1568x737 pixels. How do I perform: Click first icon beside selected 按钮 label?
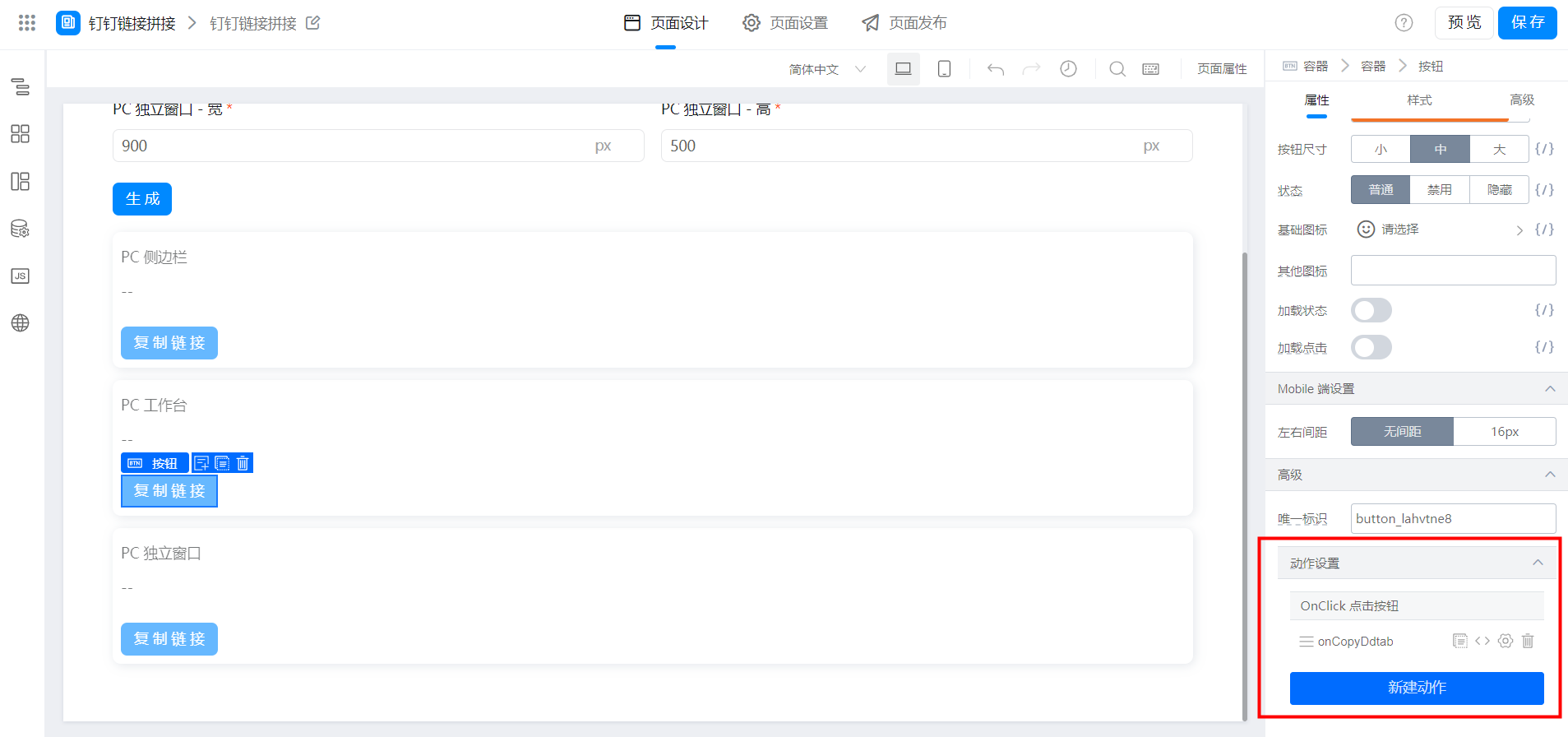coord(201,463)
